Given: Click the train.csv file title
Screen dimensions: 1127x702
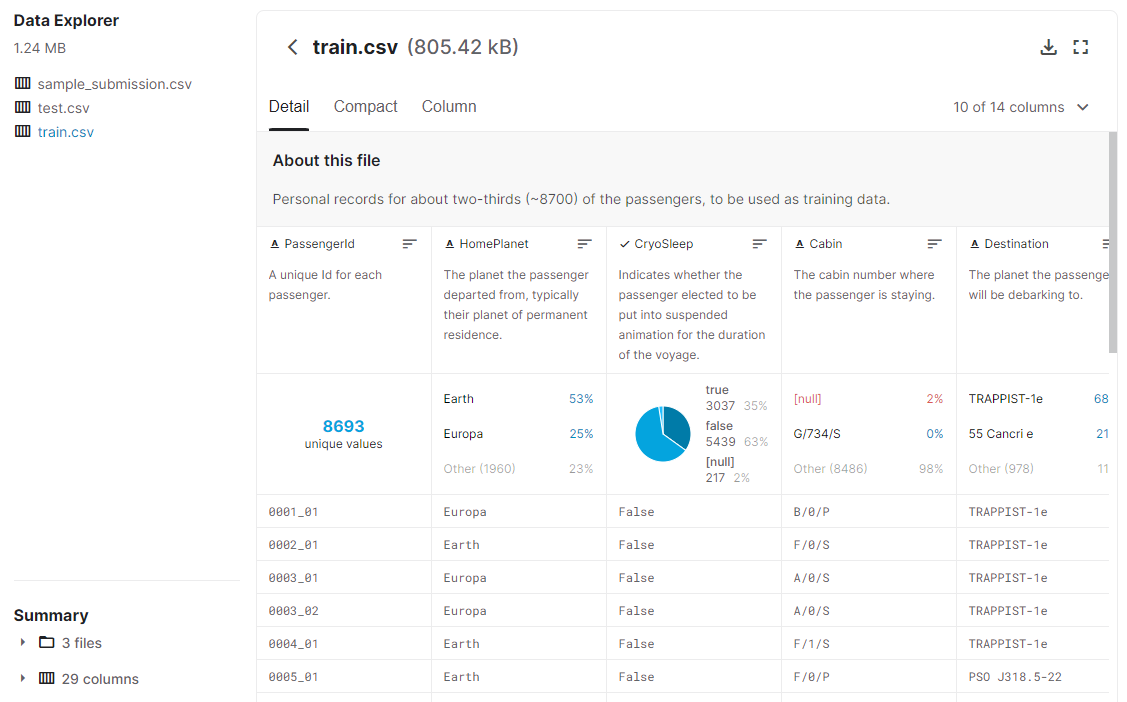Looking at the screenshot, I should (355, 47).
